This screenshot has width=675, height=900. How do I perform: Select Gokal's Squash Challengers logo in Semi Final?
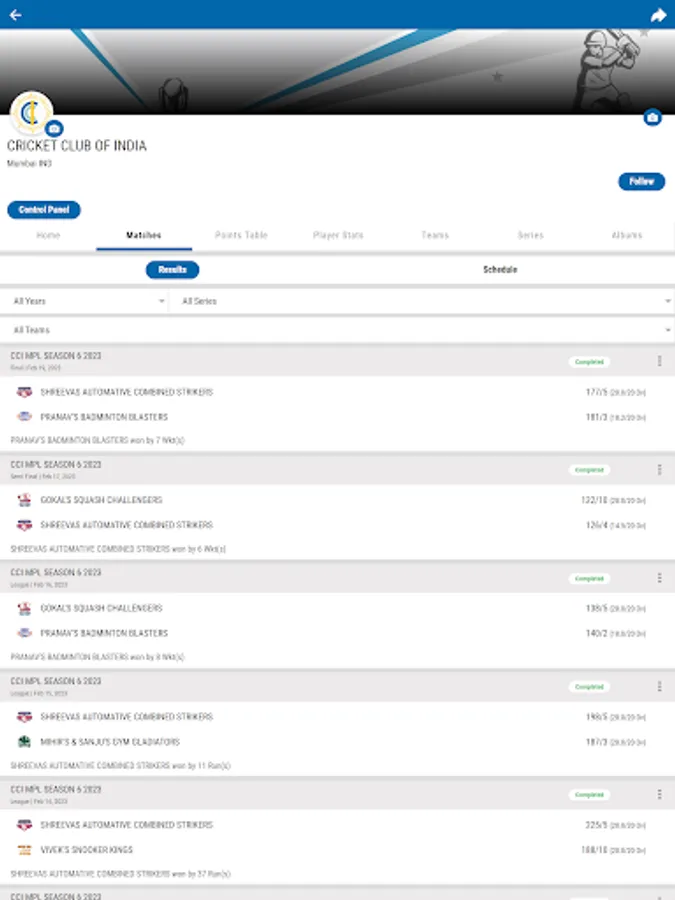pyautogui.click(x=24, y=500)
